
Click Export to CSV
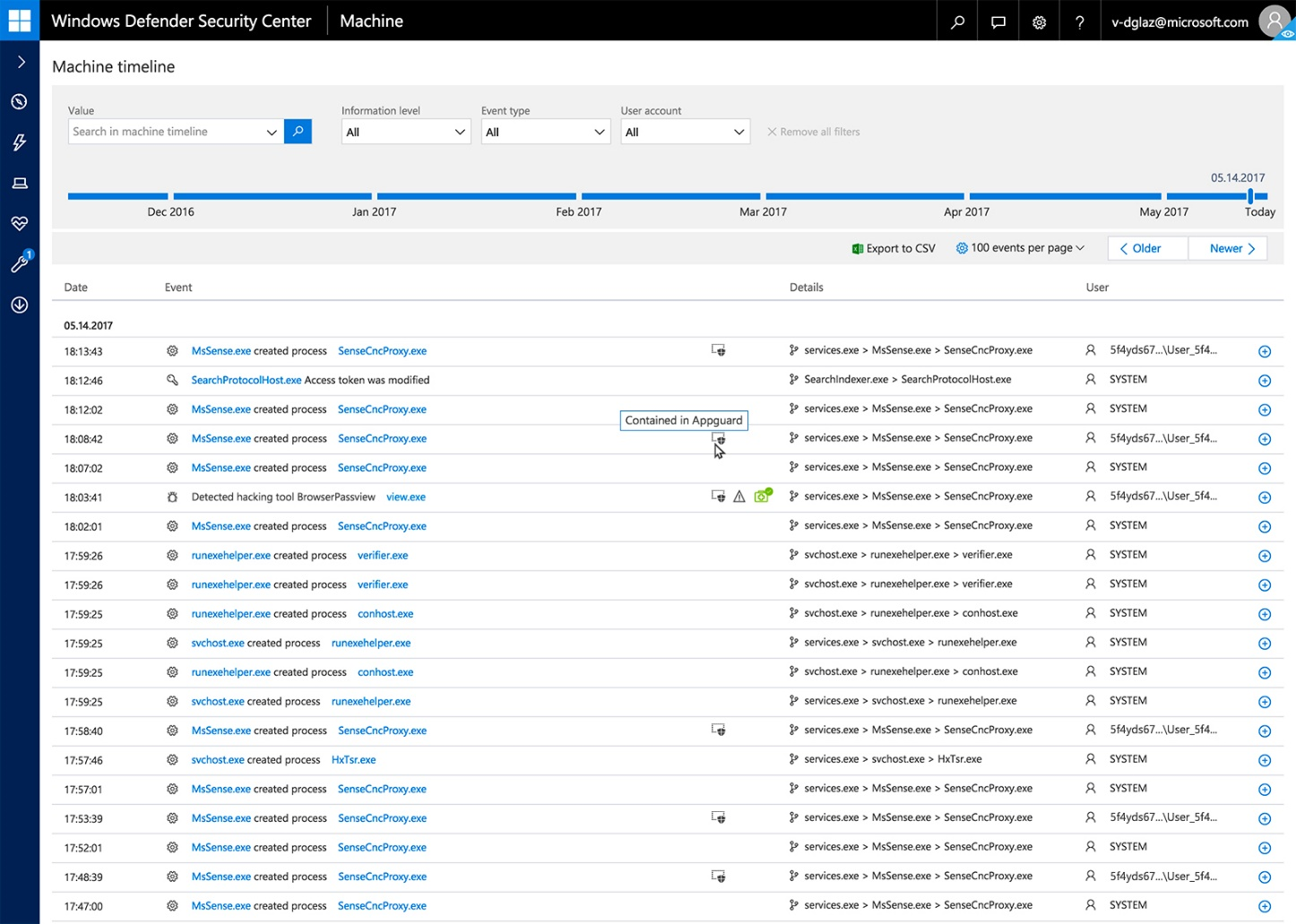pyautogui.click(x=893, y=248)
